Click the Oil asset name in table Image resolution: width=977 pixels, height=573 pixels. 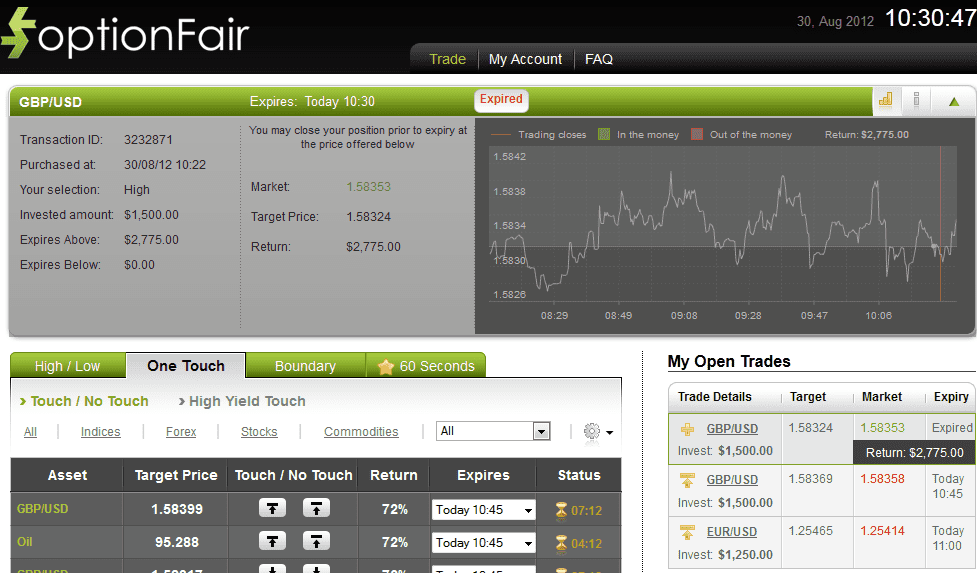25,542
